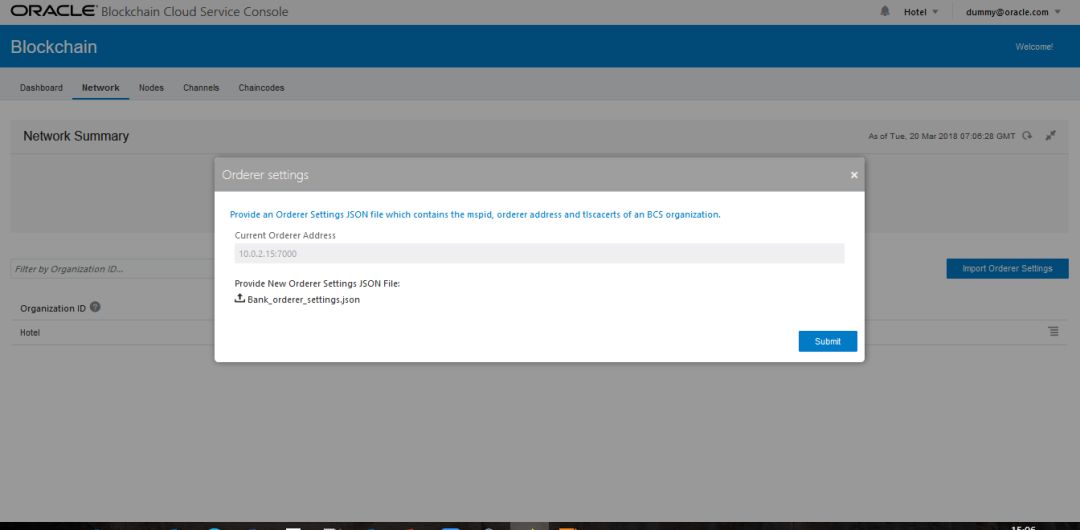View the Chaincodes tab
The height and width of the screenshot is (530, 1080).
click(x=261, y=88)
